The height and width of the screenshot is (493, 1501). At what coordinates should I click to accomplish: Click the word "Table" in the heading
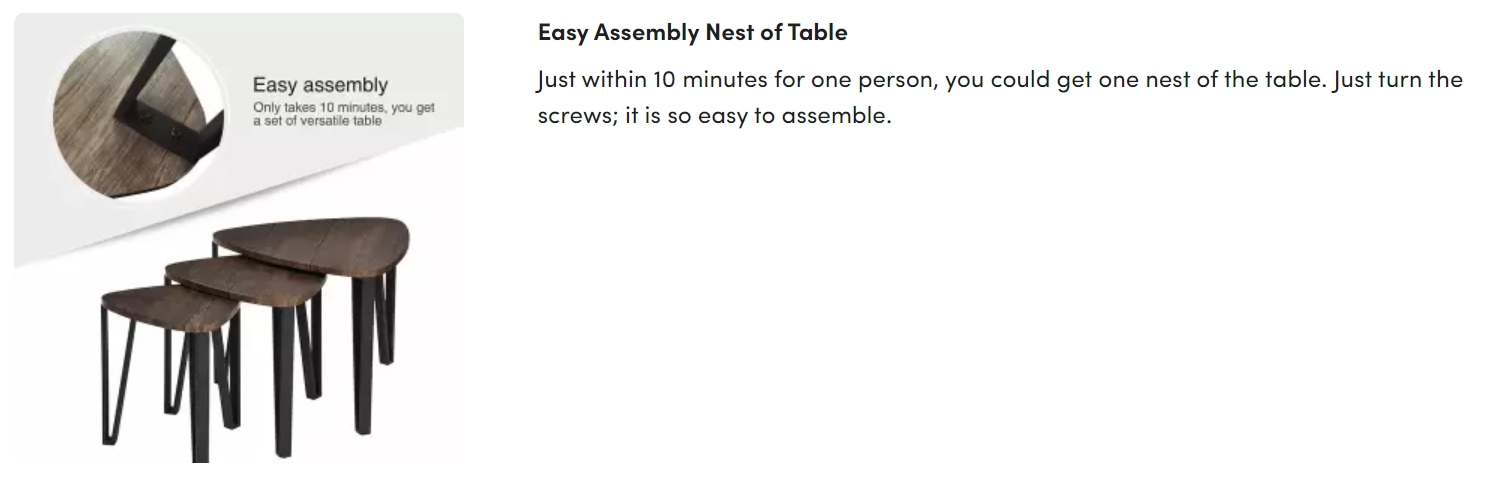point(820,32)
